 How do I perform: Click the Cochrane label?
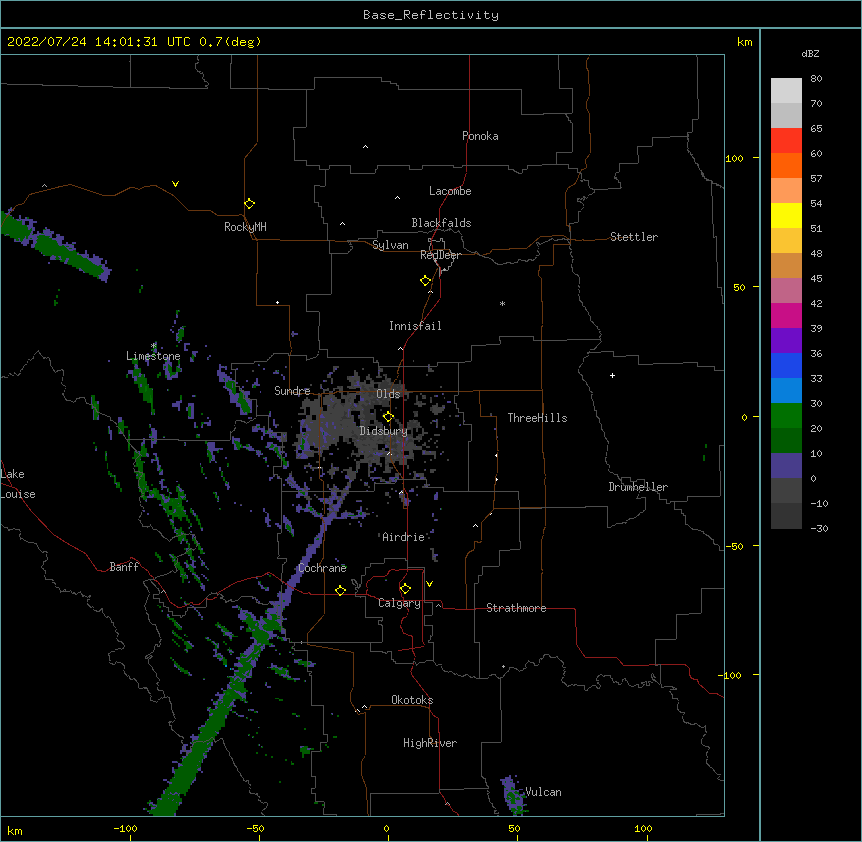coord(322,568)
